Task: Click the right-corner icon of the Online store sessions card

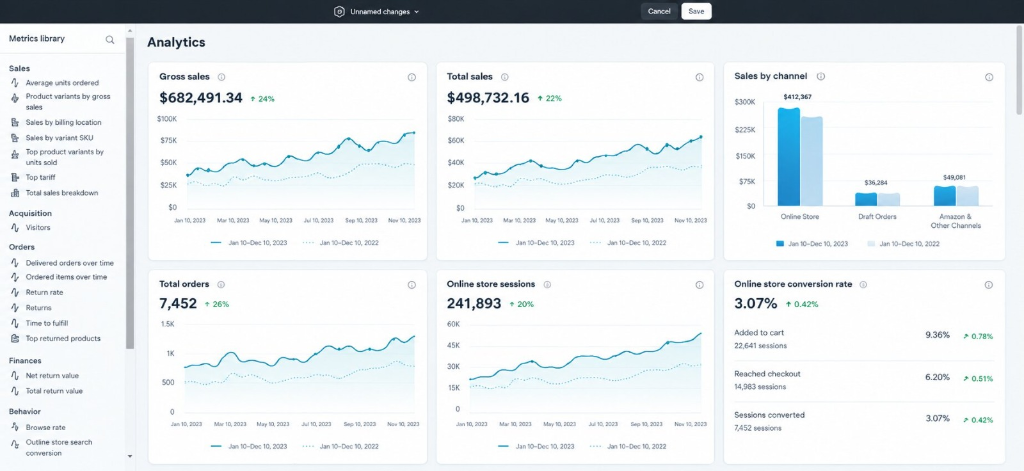Action: tap(699, 285)
